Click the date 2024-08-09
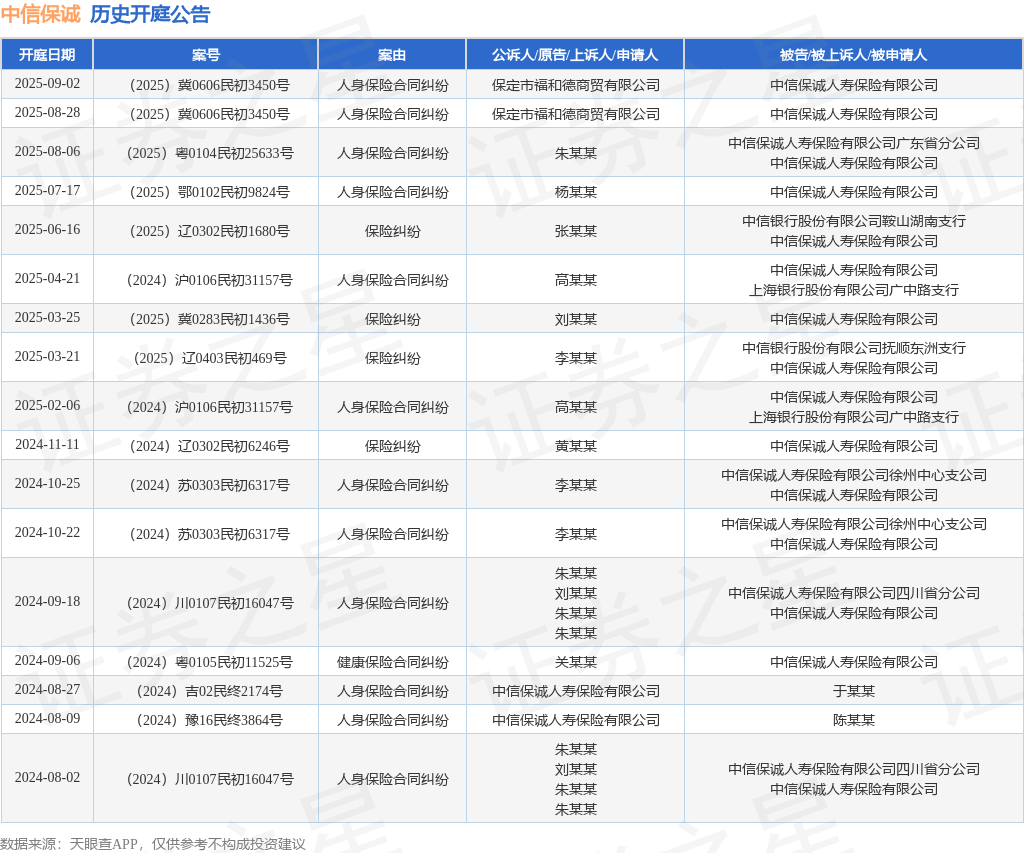1024x853 pixels. 47,718
